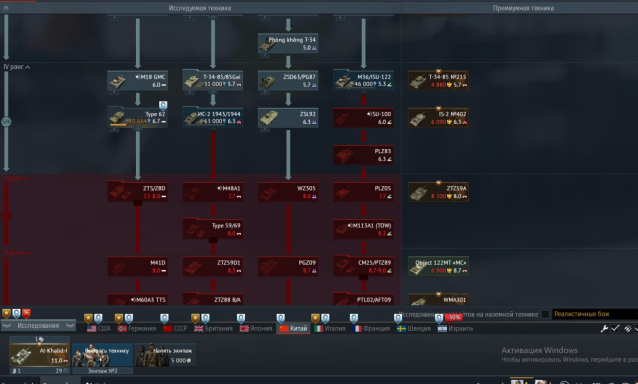Select locked WZ305 vehicle in tree
Image resolution: width=638 pixels, height=384 pixels.
288,192
